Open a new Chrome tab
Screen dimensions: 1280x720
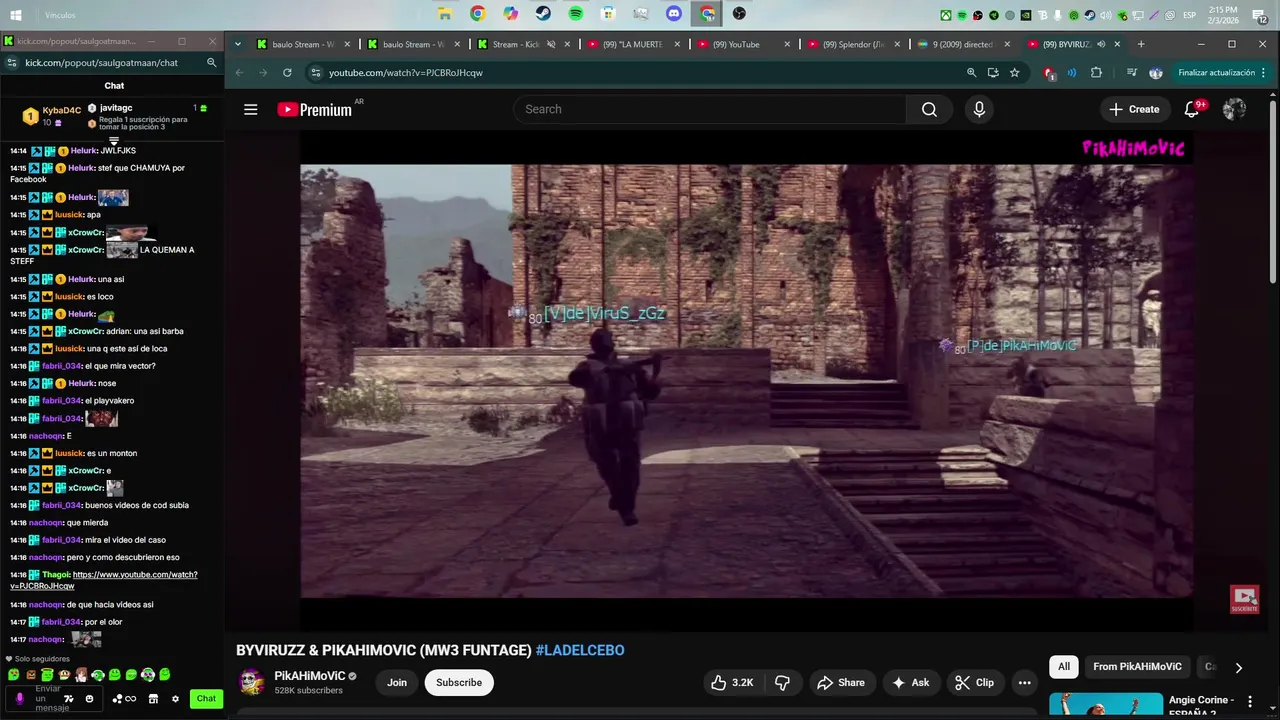click(1141, 45)
